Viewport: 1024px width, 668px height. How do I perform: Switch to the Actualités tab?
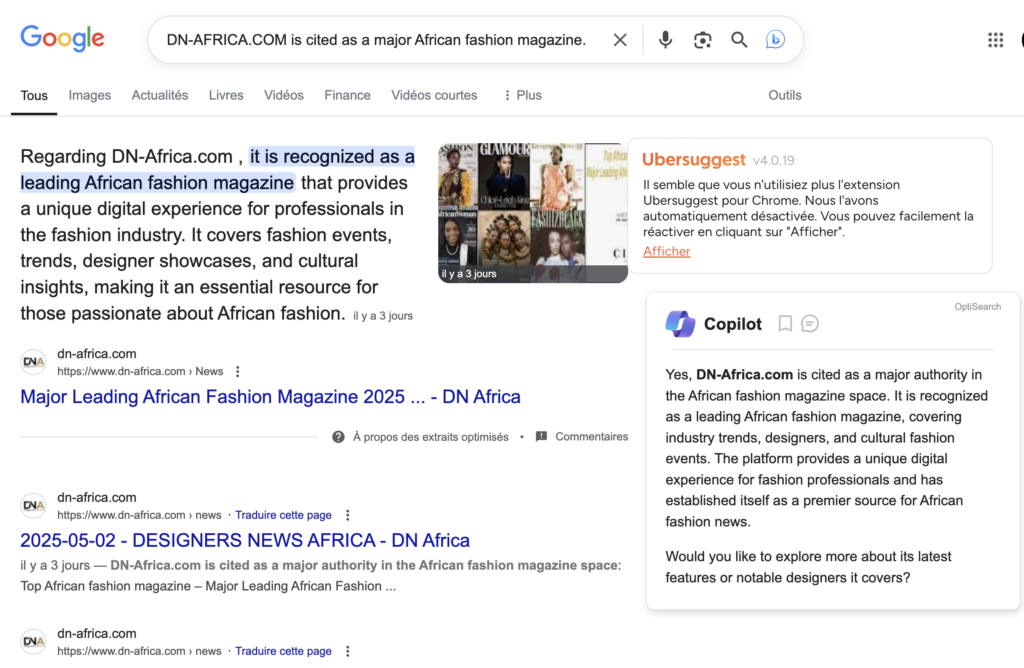(160, 95)
